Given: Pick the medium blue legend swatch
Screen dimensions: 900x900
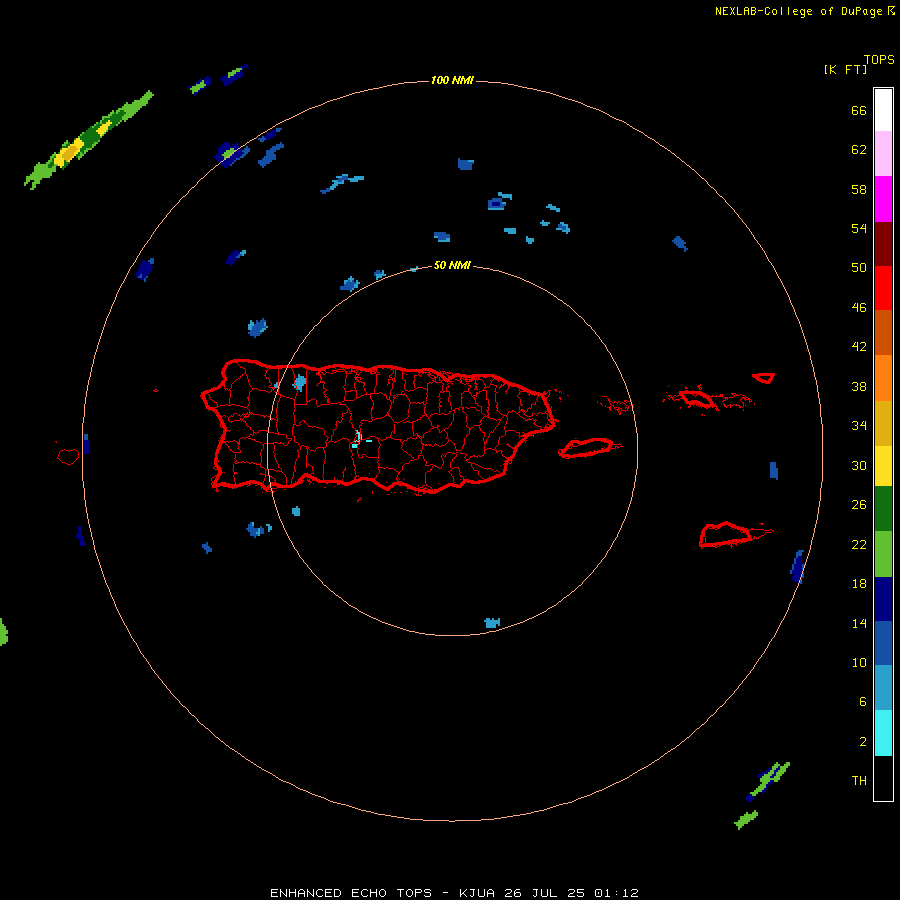Looking at the screenshot, I should [x=883, y=643].
